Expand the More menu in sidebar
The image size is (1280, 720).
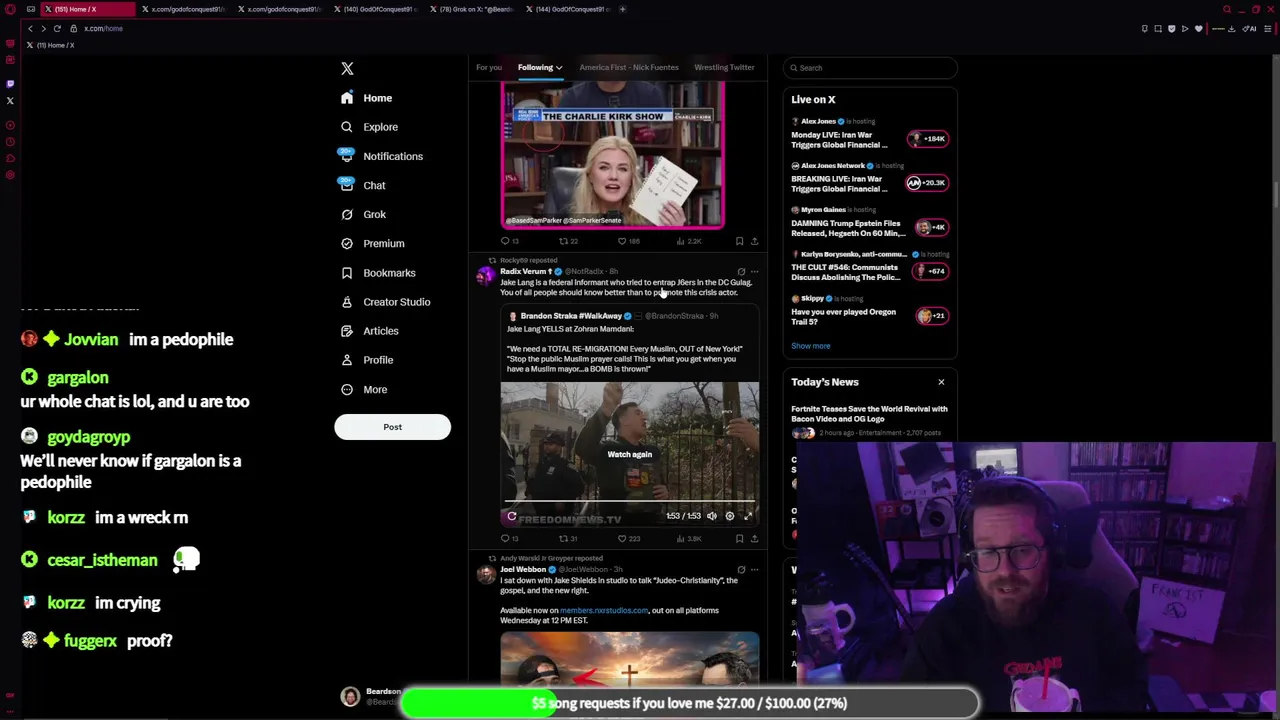(364, 389)
